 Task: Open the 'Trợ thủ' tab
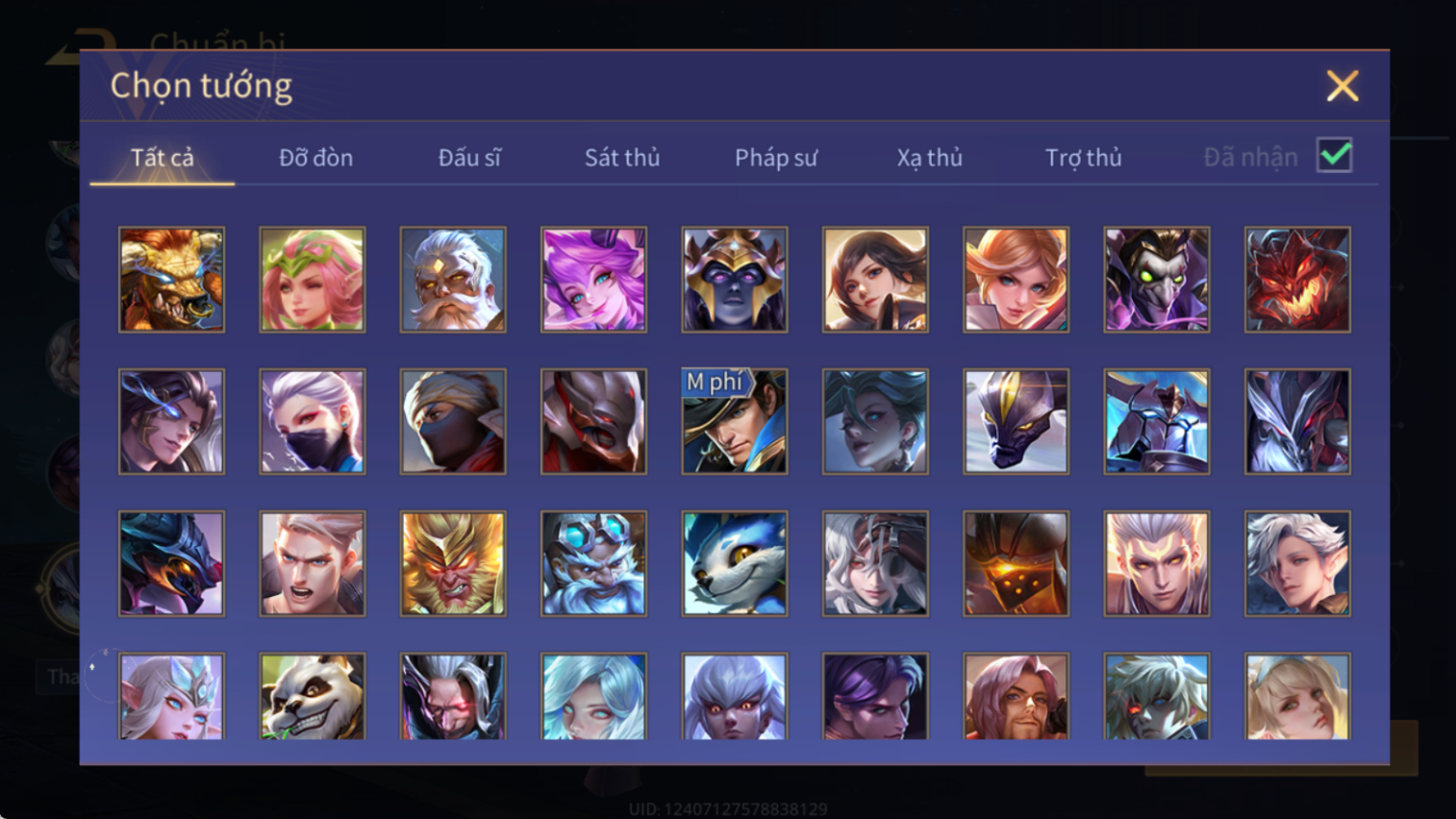[x=1083, y=158]
